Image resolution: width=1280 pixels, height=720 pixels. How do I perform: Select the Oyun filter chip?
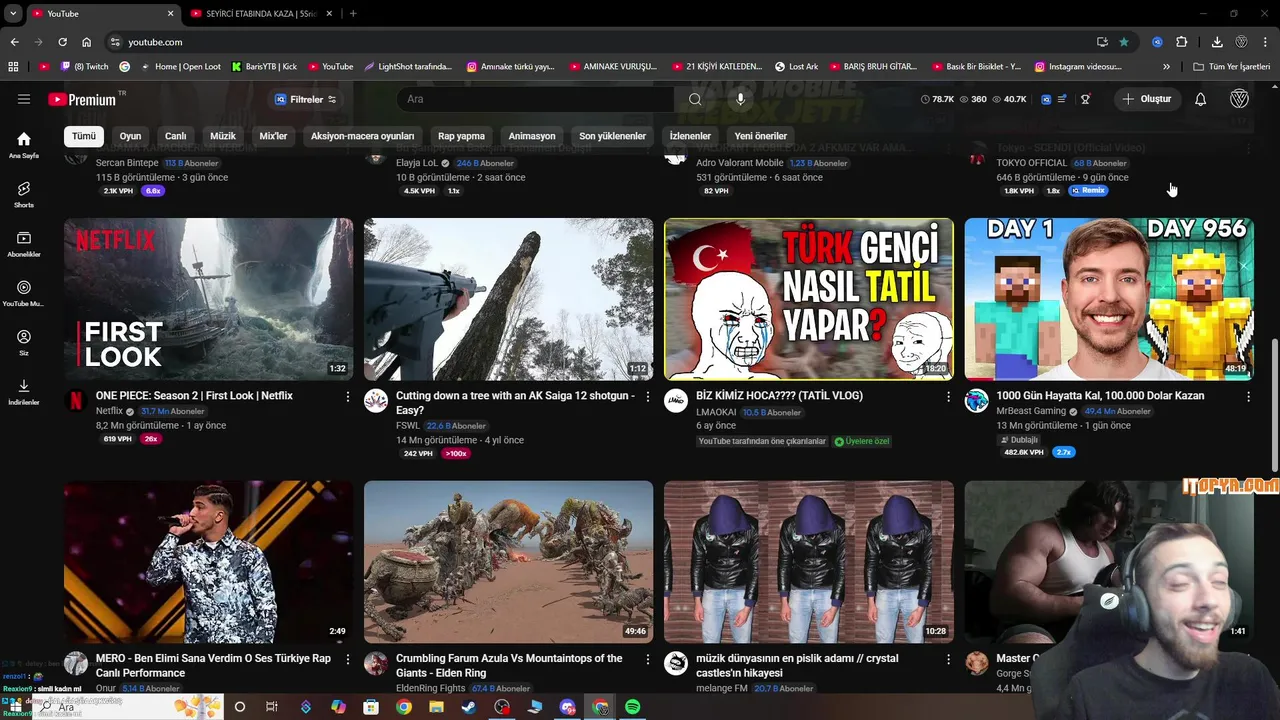click(x=131, y=136)
